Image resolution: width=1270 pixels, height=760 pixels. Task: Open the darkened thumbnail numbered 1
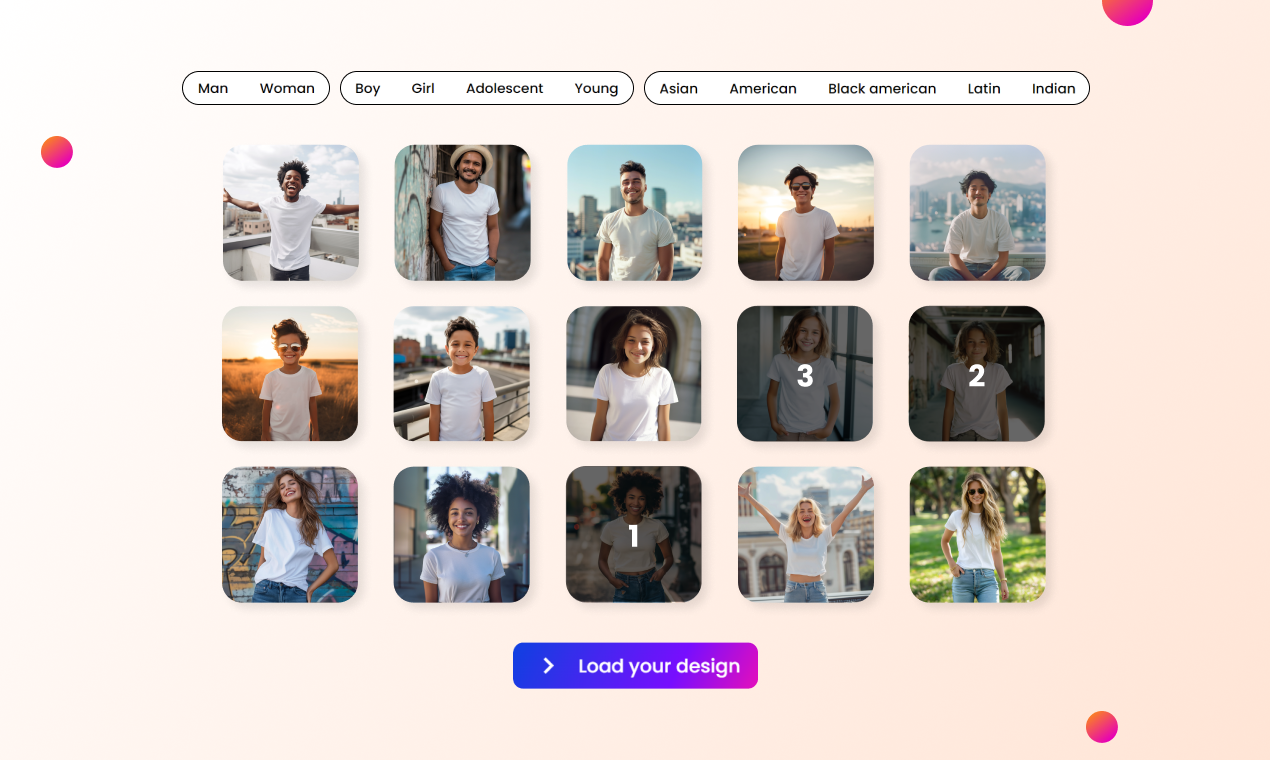click(x=634, y=535)
